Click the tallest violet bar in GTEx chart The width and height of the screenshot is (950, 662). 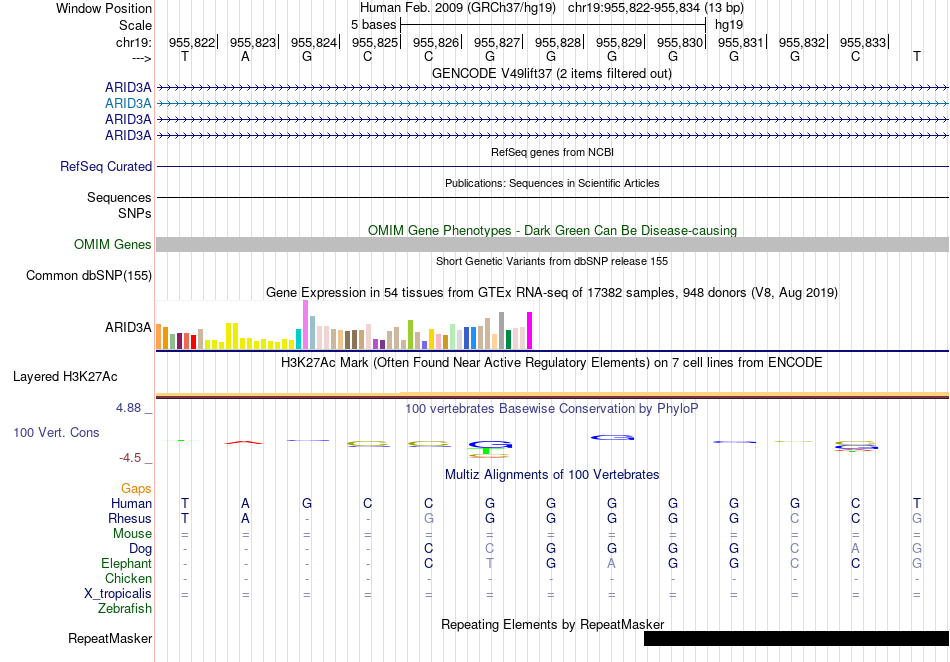305,325
